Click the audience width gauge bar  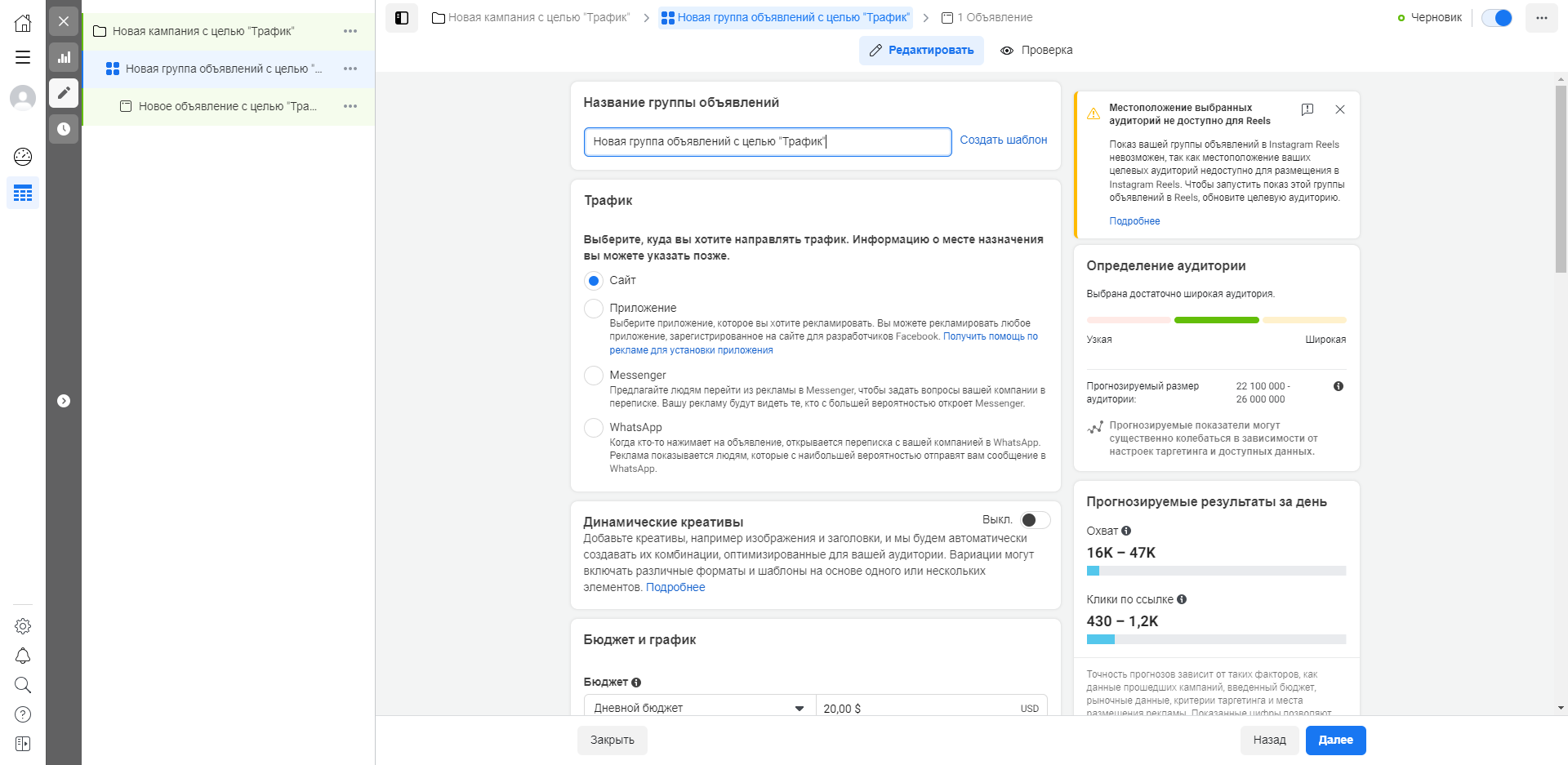coord(1216,320)
